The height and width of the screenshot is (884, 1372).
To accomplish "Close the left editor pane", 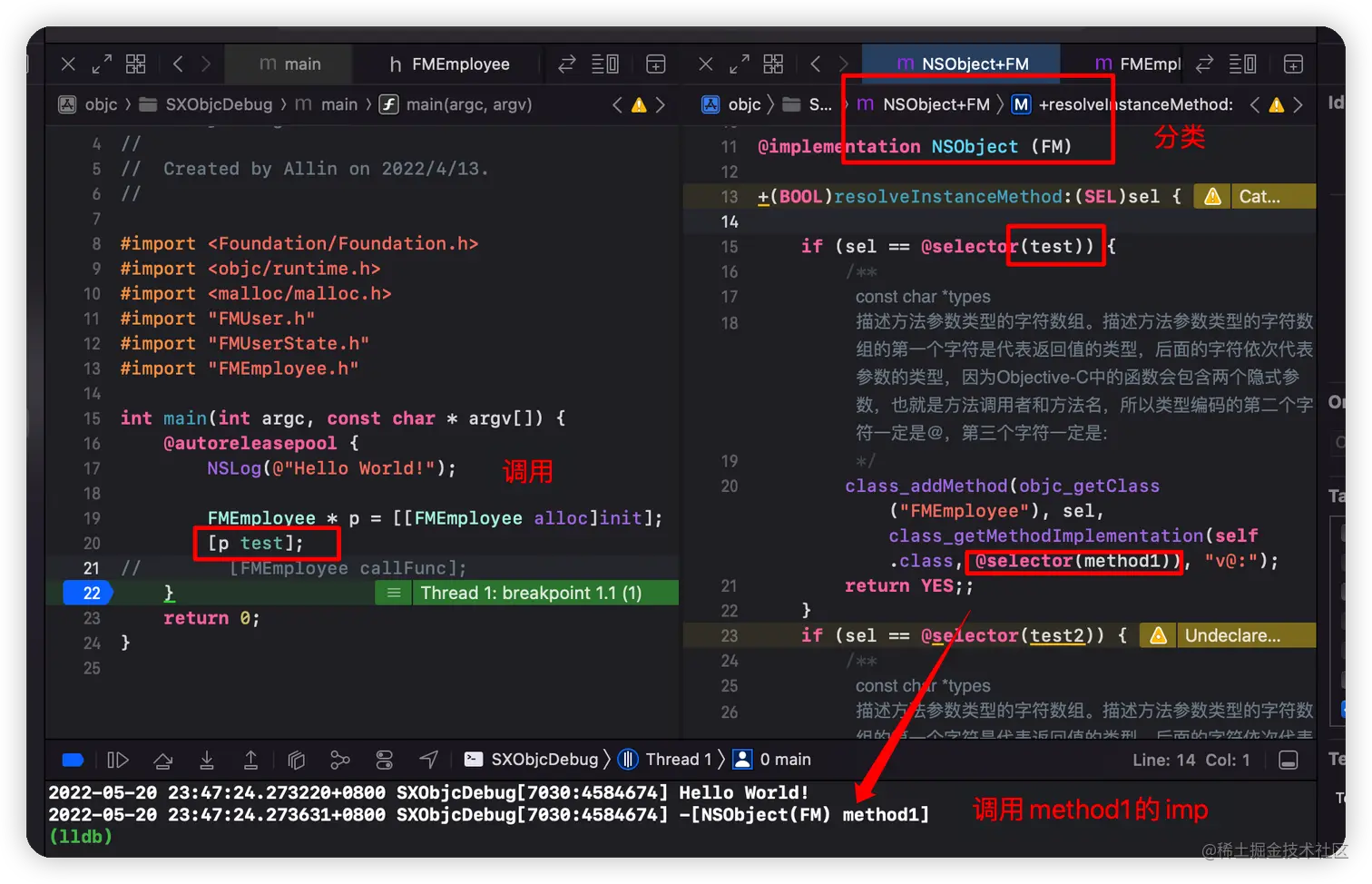I will [x=68, y=64].
